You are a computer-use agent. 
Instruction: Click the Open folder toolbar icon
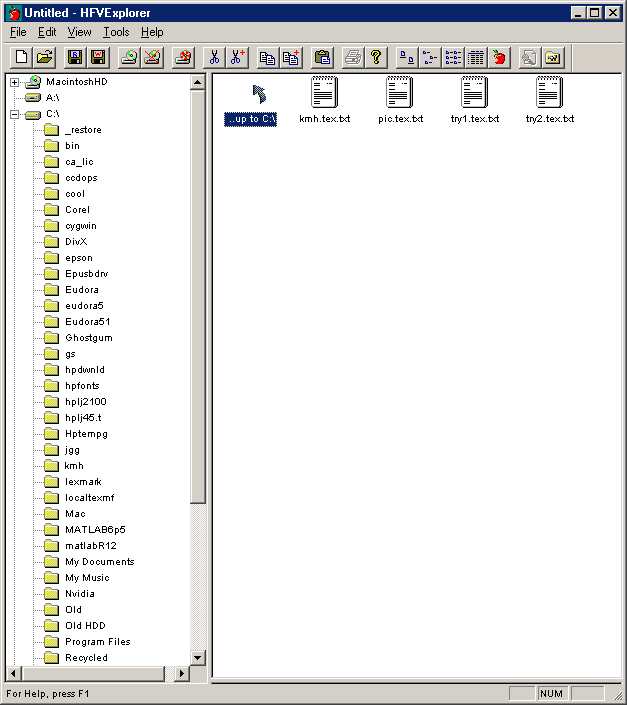(x=44, y=57)
